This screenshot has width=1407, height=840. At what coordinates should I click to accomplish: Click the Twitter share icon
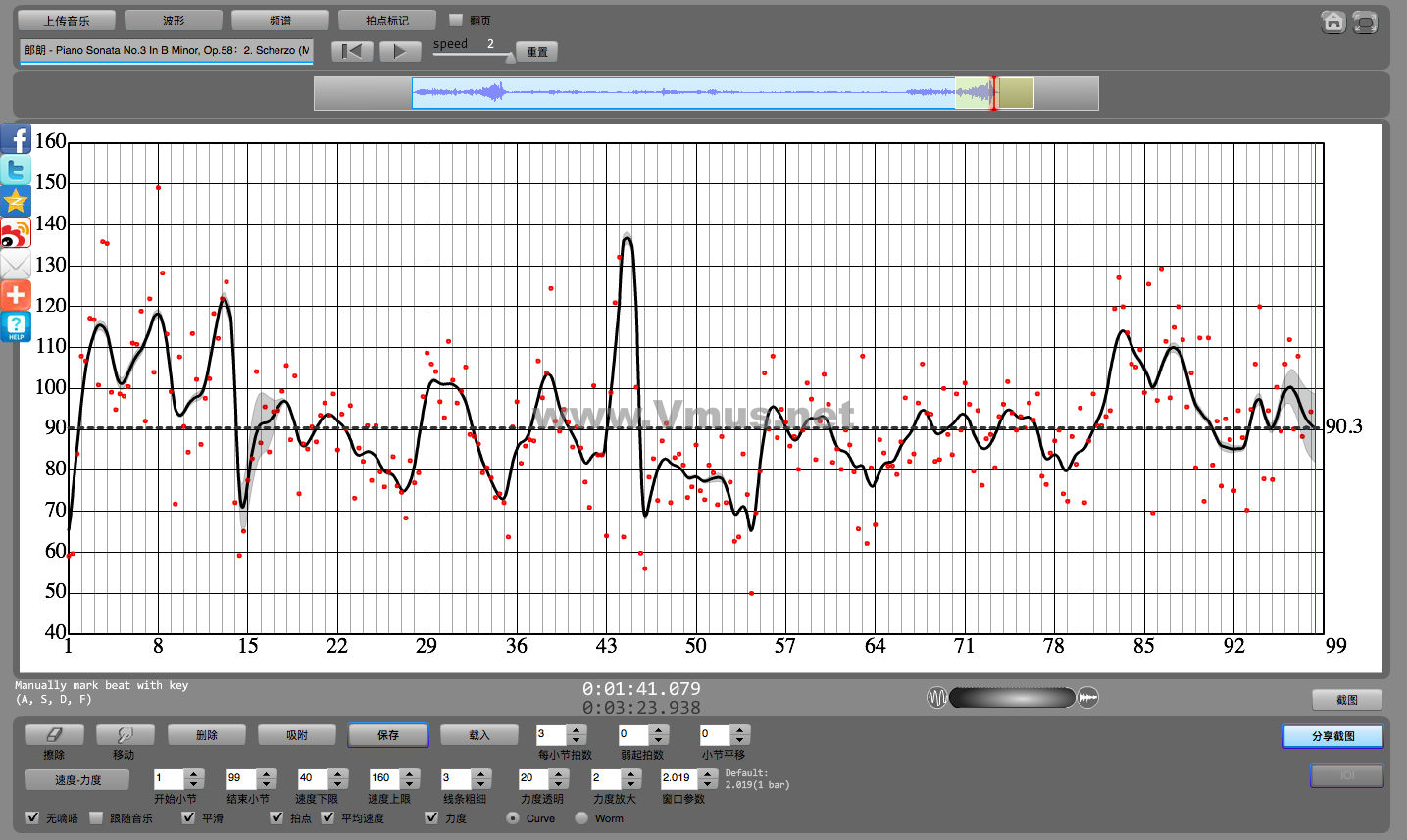[16, 171]
